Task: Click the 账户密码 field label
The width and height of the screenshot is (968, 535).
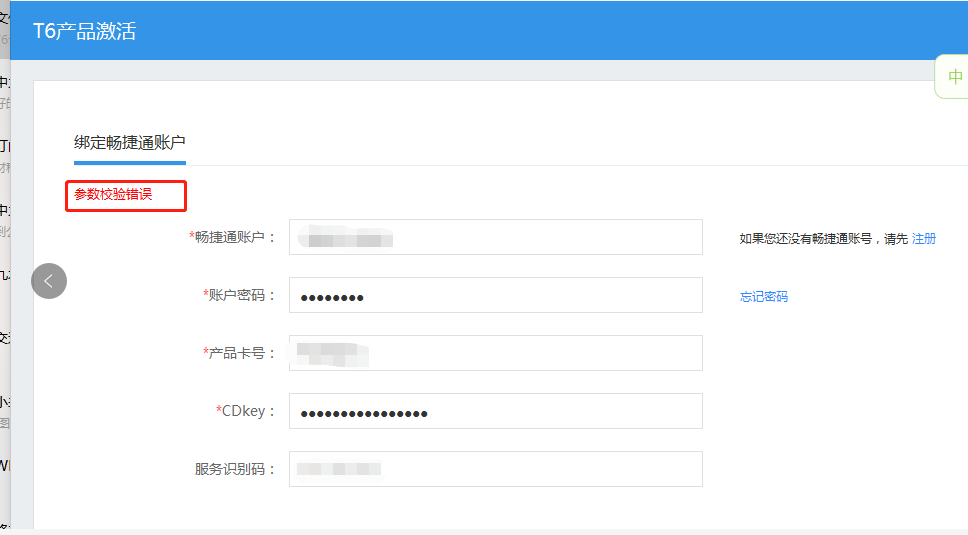Action: pos(239,295)
